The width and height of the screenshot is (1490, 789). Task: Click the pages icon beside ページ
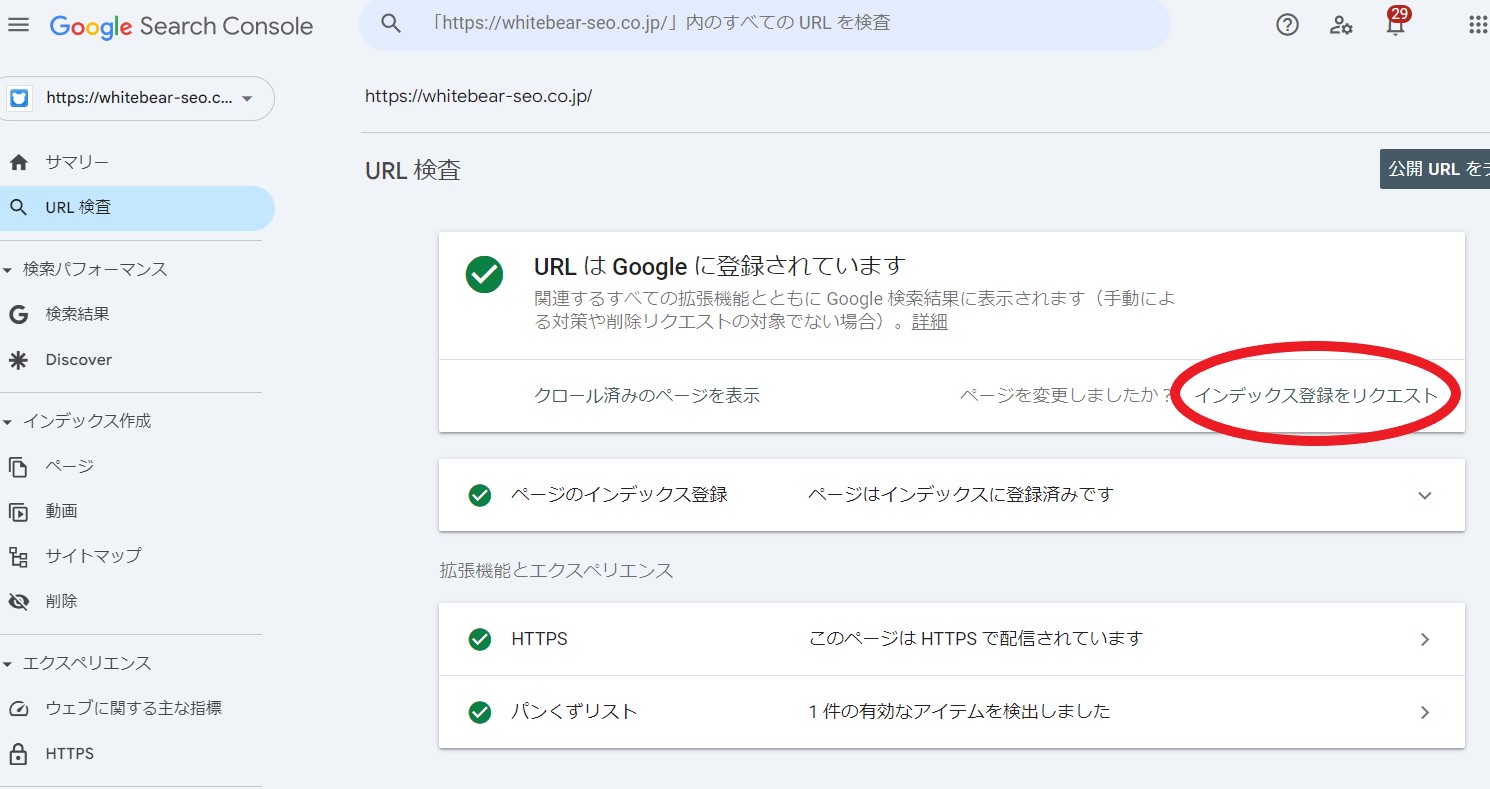tap(18, 466)
